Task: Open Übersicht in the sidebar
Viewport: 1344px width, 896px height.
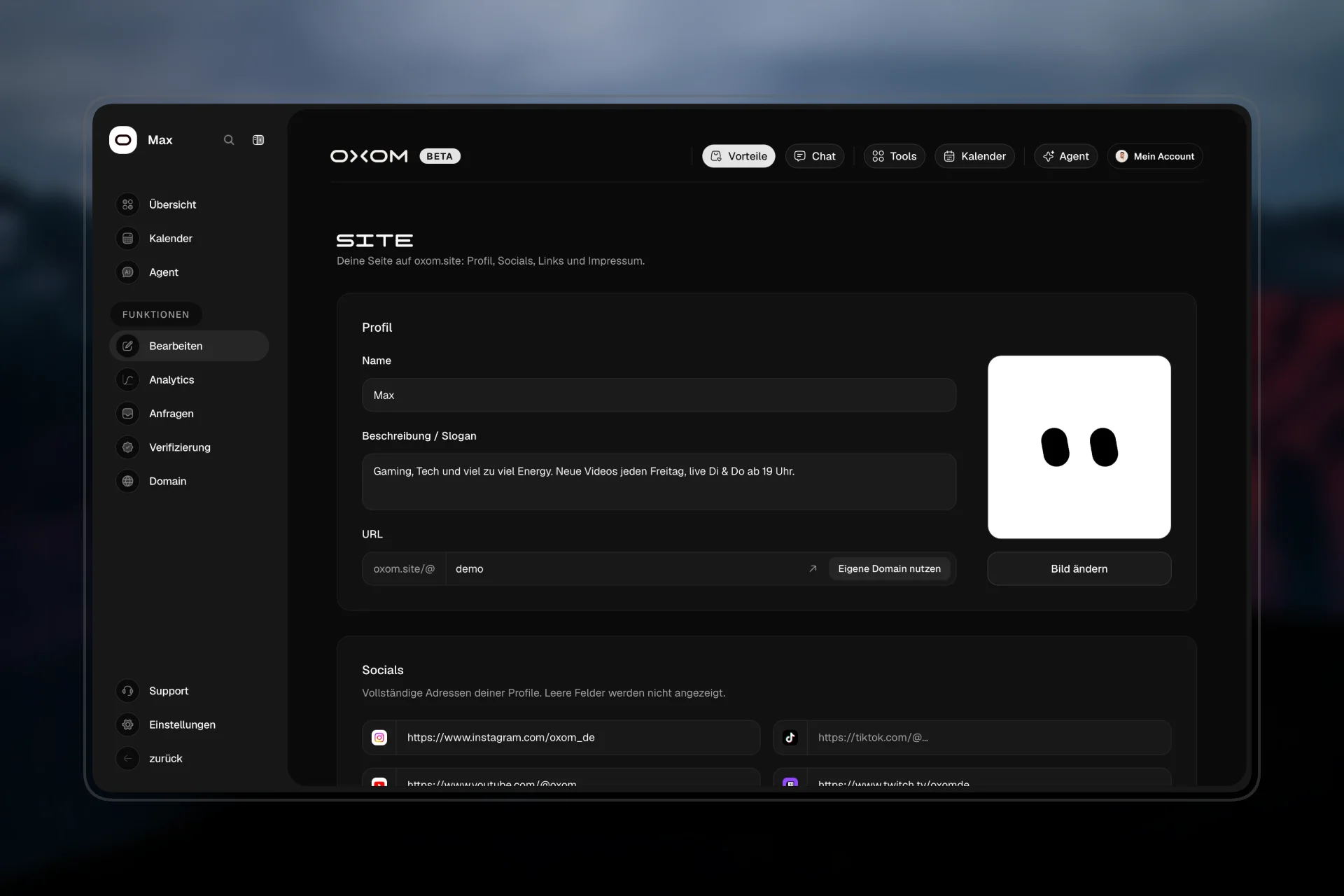Action: pyautogui.click(x=189, y=204)
